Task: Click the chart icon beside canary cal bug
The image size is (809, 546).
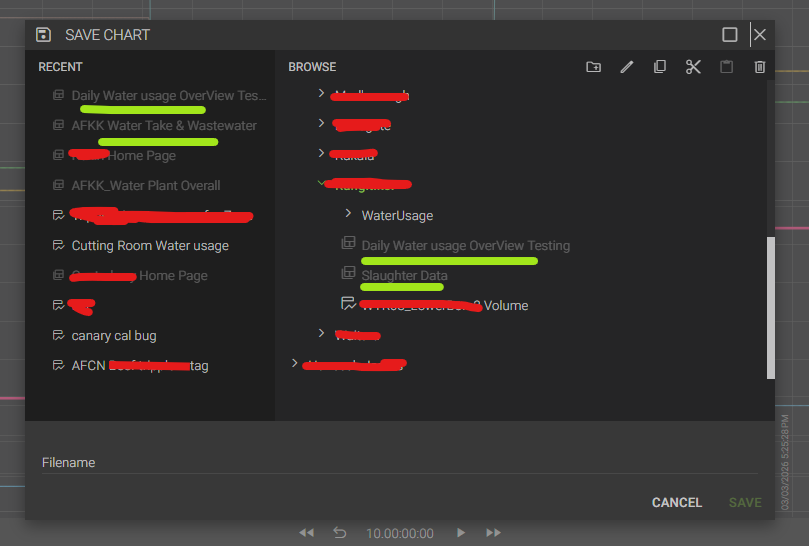Action: tap(59, 335)
